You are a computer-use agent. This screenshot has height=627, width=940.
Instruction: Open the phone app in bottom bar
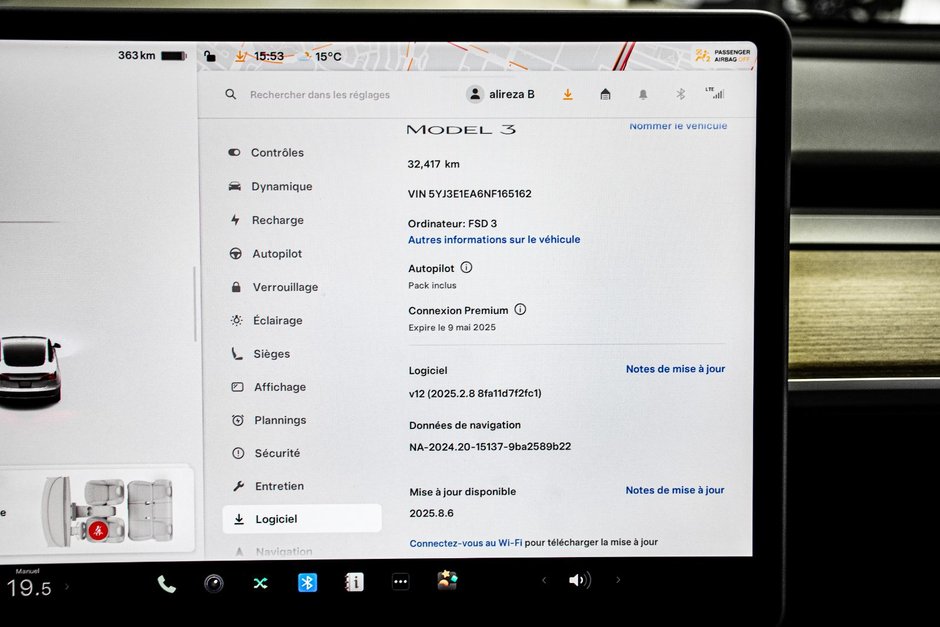tap(166, 583)
